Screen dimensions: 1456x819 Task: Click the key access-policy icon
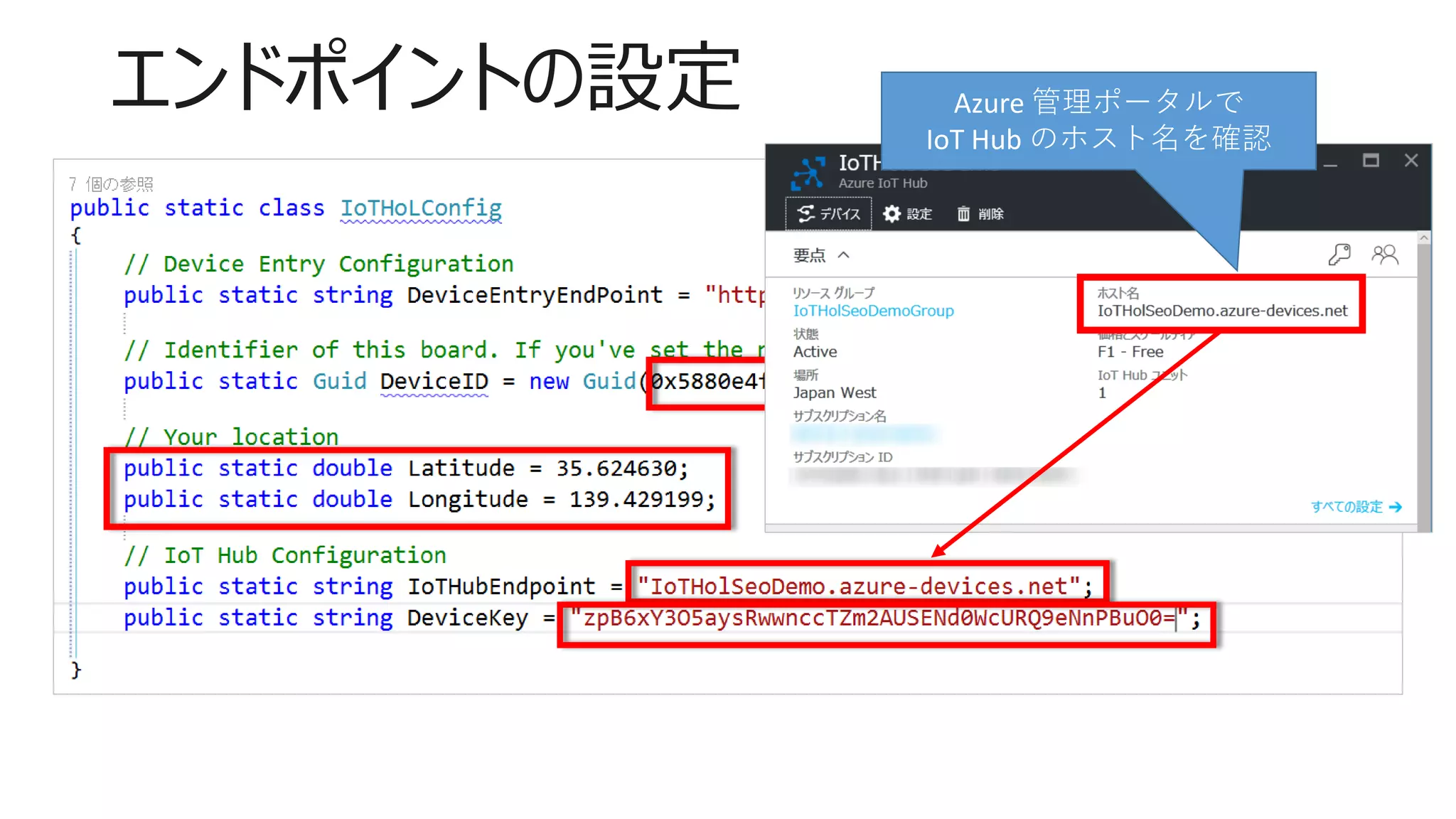pyautogui.click(x=1339, y=255)
